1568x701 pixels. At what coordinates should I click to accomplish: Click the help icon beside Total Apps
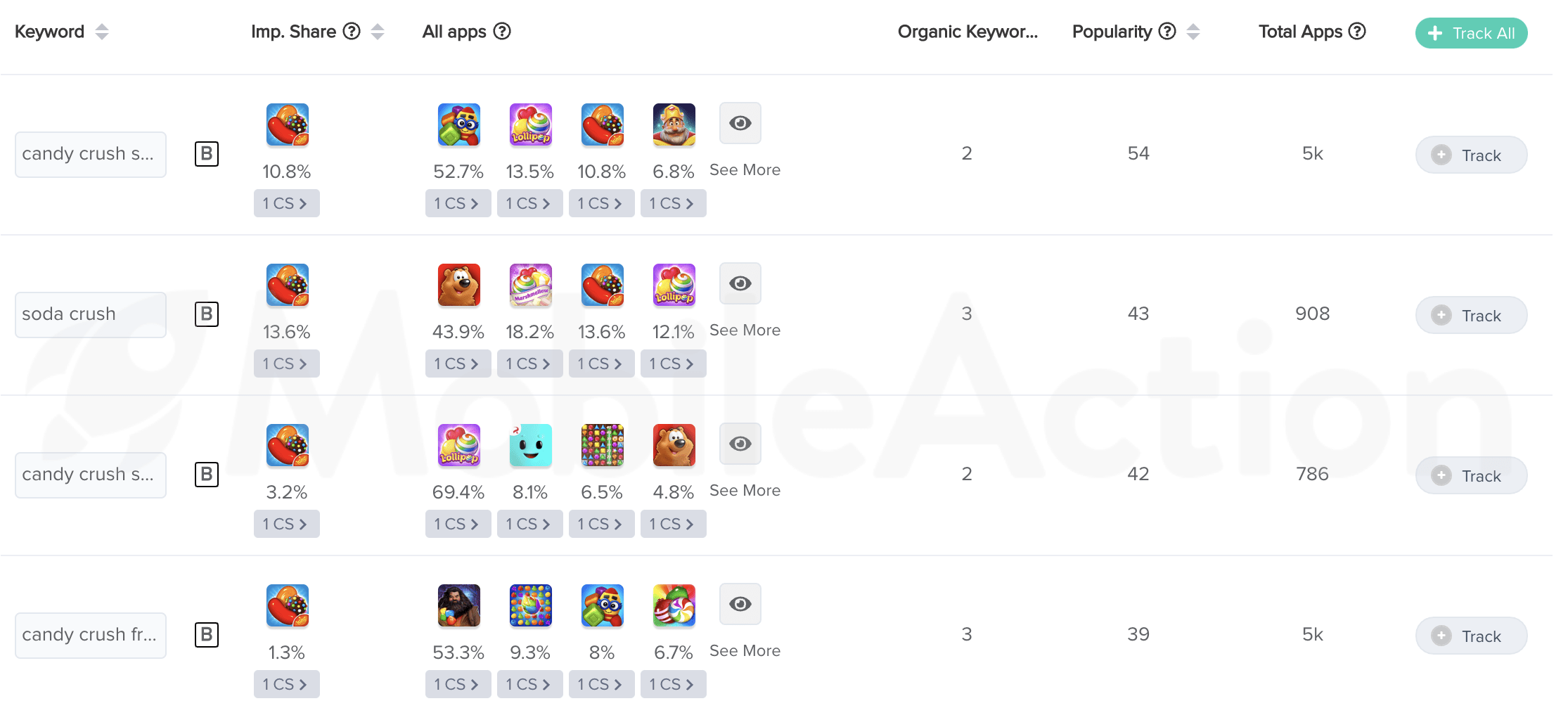tap(1357, 32)
